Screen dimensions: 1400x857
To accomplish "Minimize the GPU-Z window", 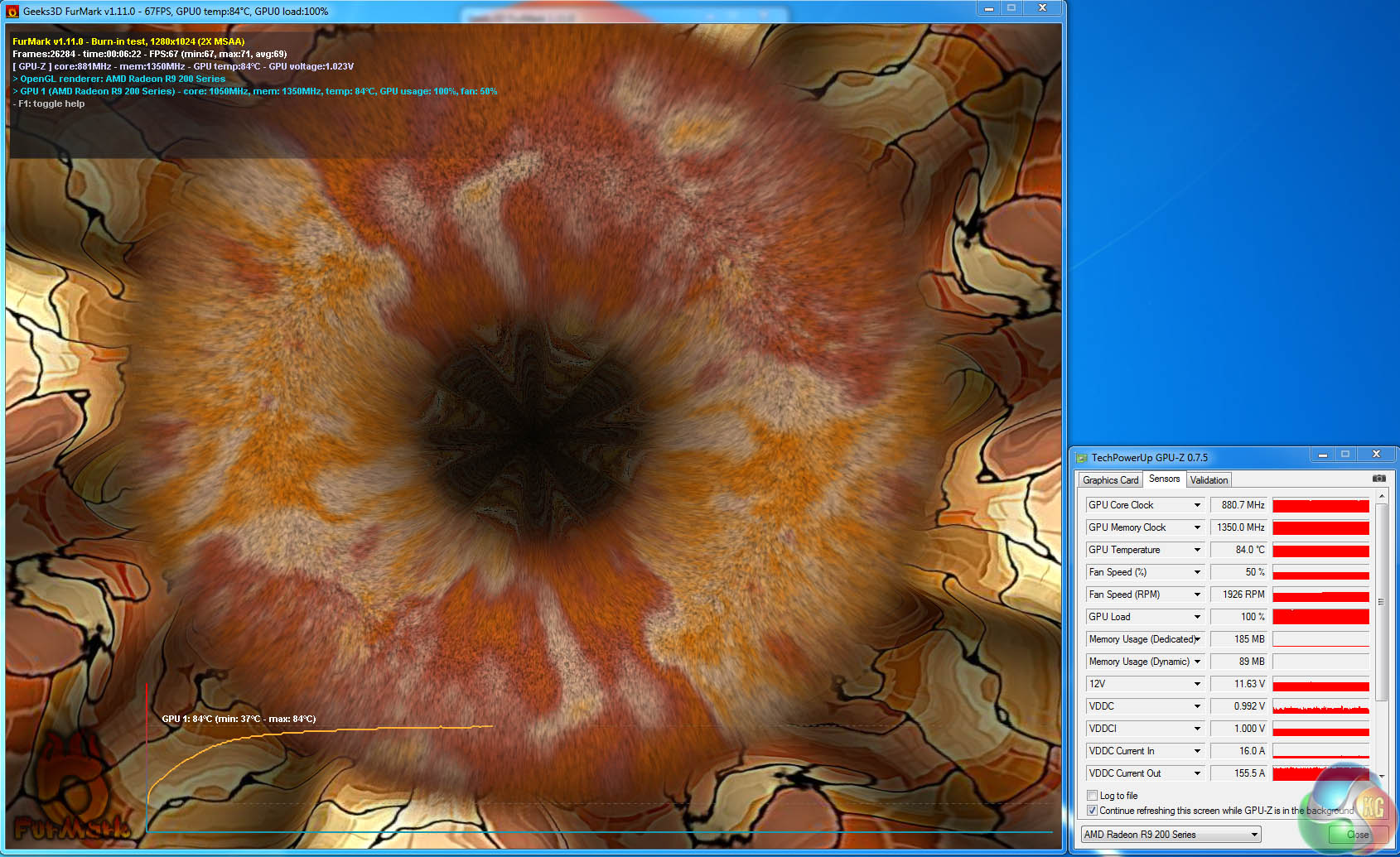I will point(1322,455).
